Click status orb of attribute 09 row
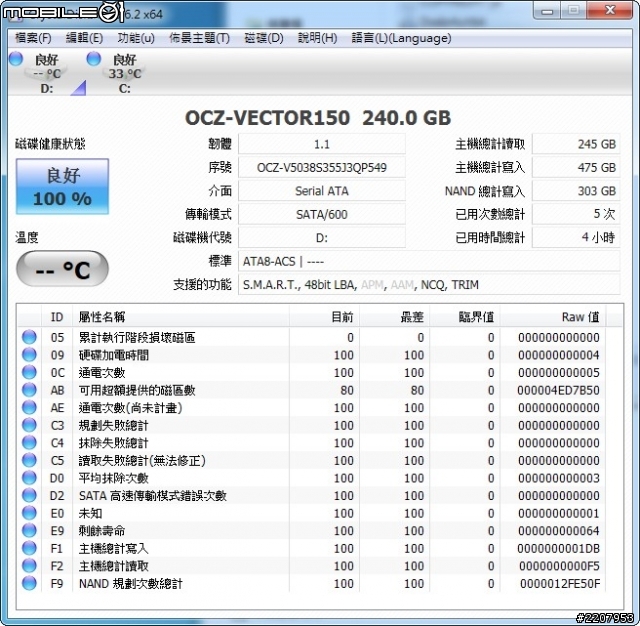The image size is (640, 626). pyautogui.click(x=29, y=355)
